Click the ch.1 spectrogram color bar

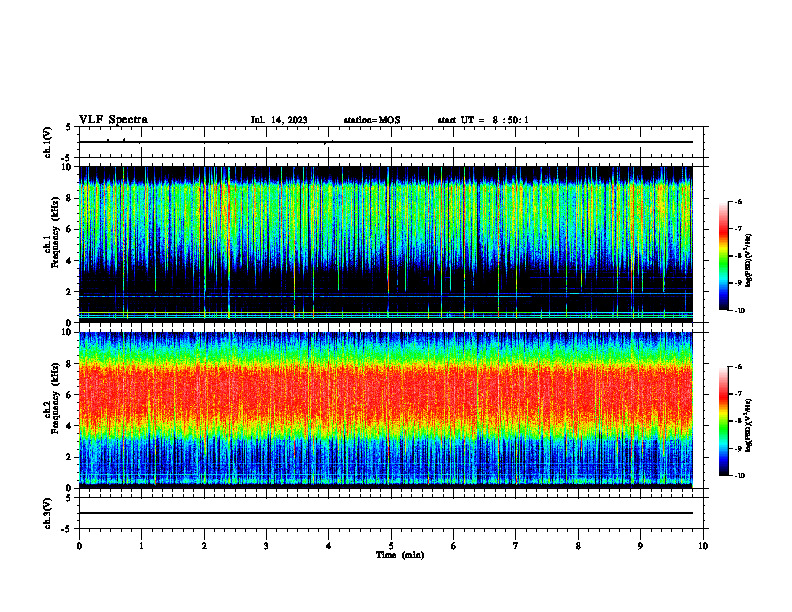point(723,256)
